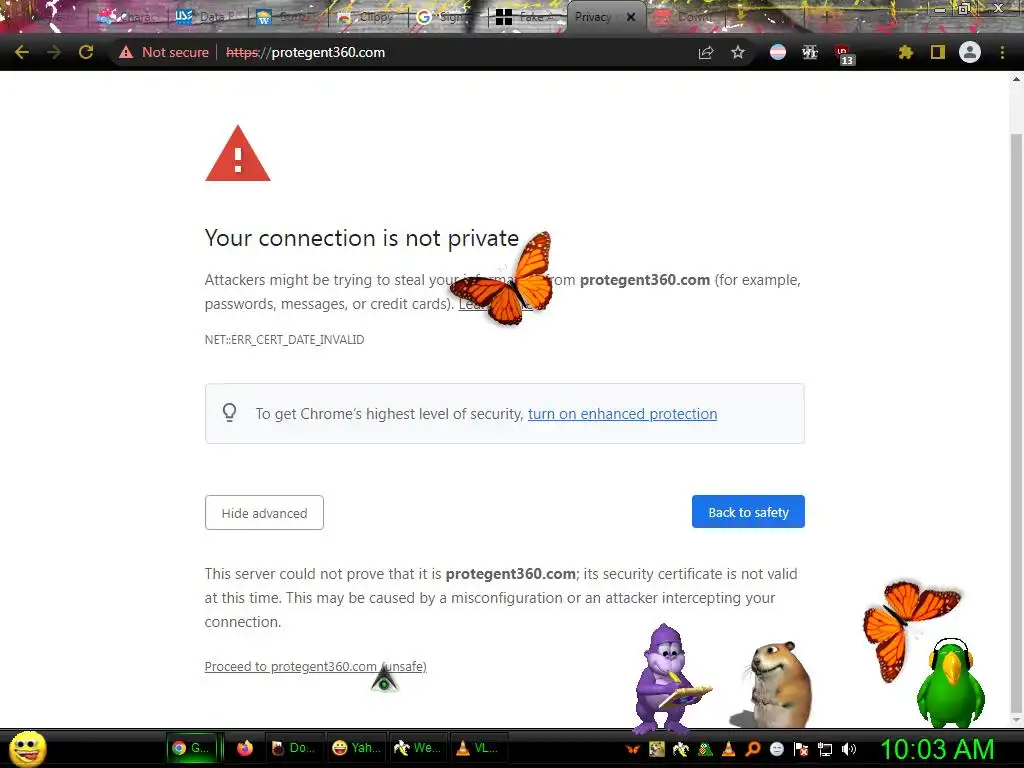The height and width of the screenshot is (768, 1024).
Task: Click the flag action center tray icon
Action: coord(801,749)
